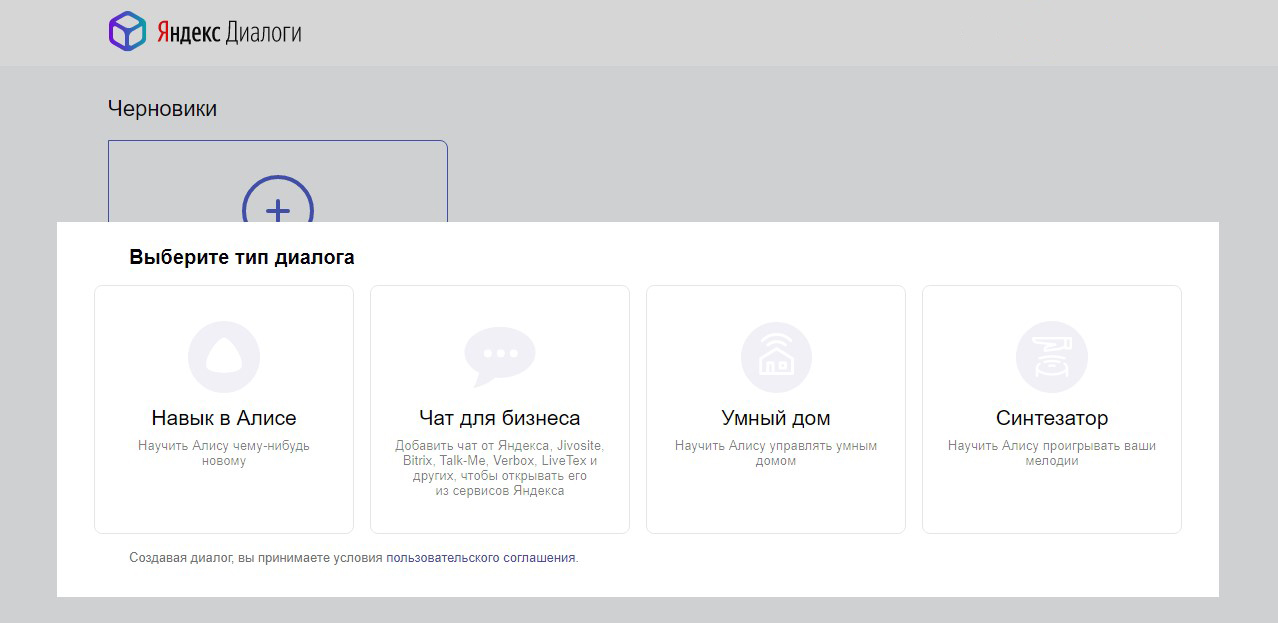Choose the "Чат для бизнеса" title

click(x=499, y=418)
